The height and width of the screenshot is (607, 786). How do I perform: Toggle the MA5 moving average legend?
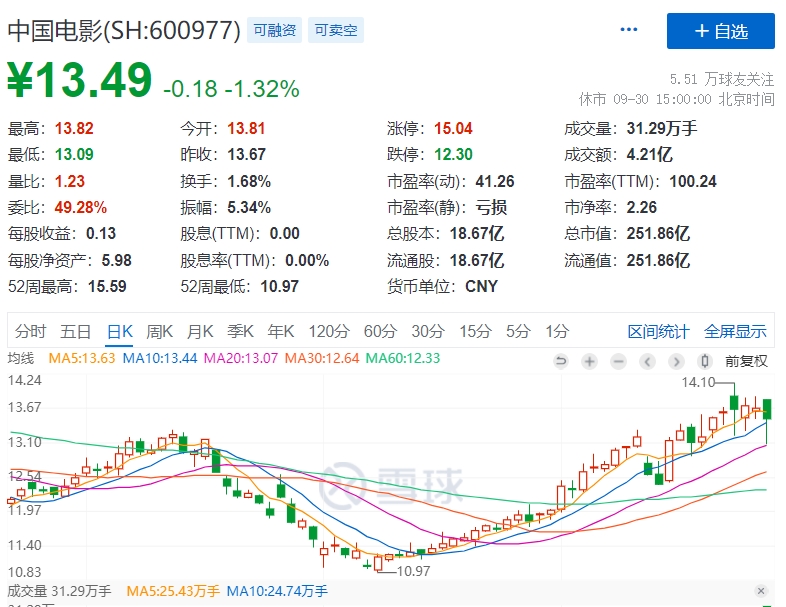[x=81, y=358]
